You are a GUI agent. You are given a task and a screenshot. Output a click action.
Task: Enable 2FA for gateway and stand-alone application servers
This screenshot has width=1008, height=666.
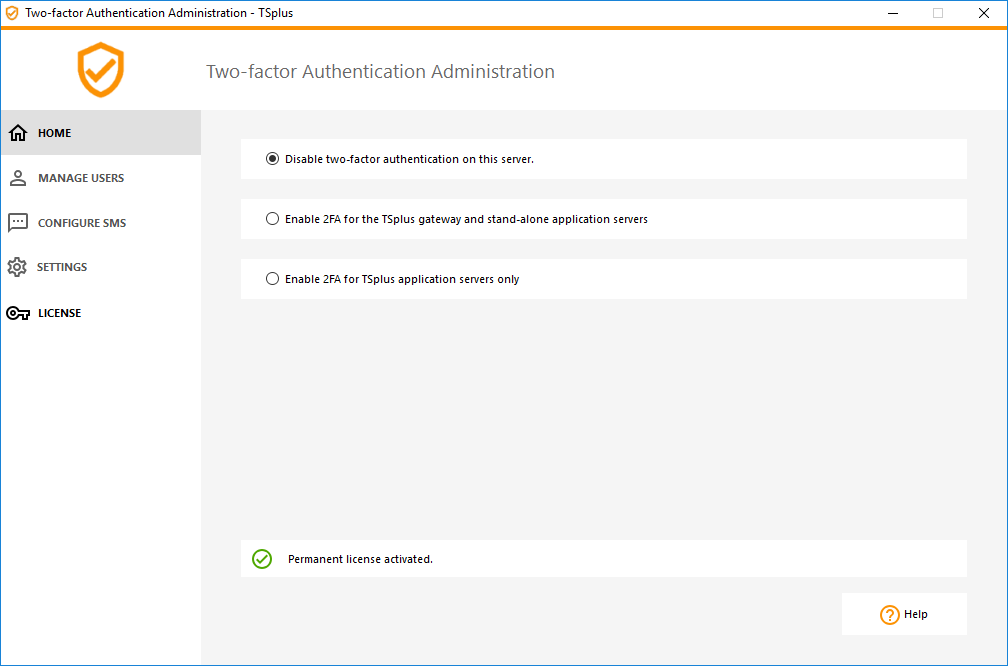(273, 218)
